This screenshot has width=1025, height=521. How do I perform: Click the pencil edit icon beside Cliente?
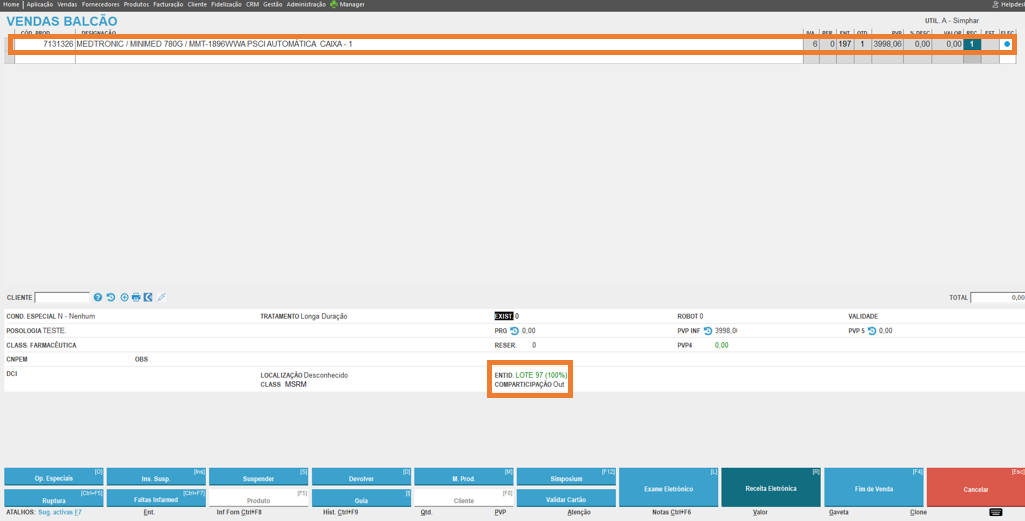[x=162, y=297]
